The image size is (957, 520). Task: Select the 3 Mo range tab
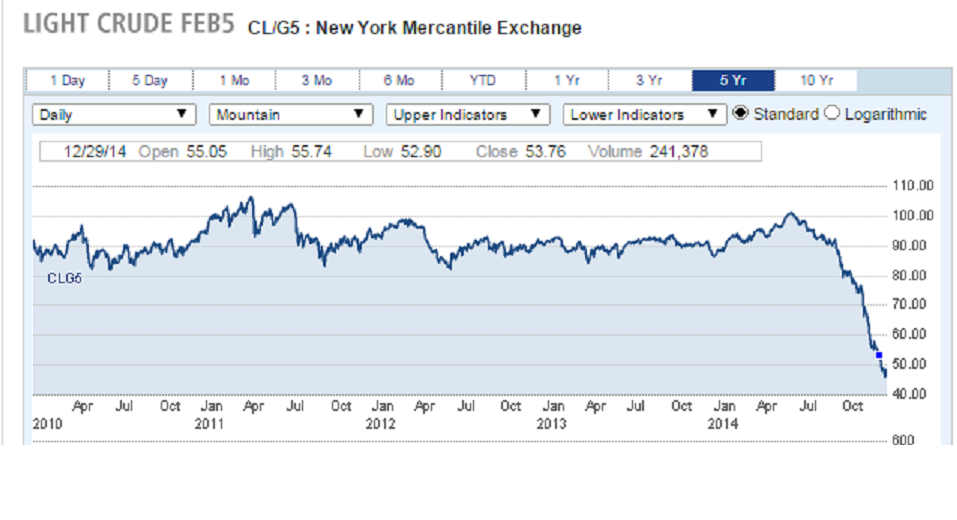(316, 81)
